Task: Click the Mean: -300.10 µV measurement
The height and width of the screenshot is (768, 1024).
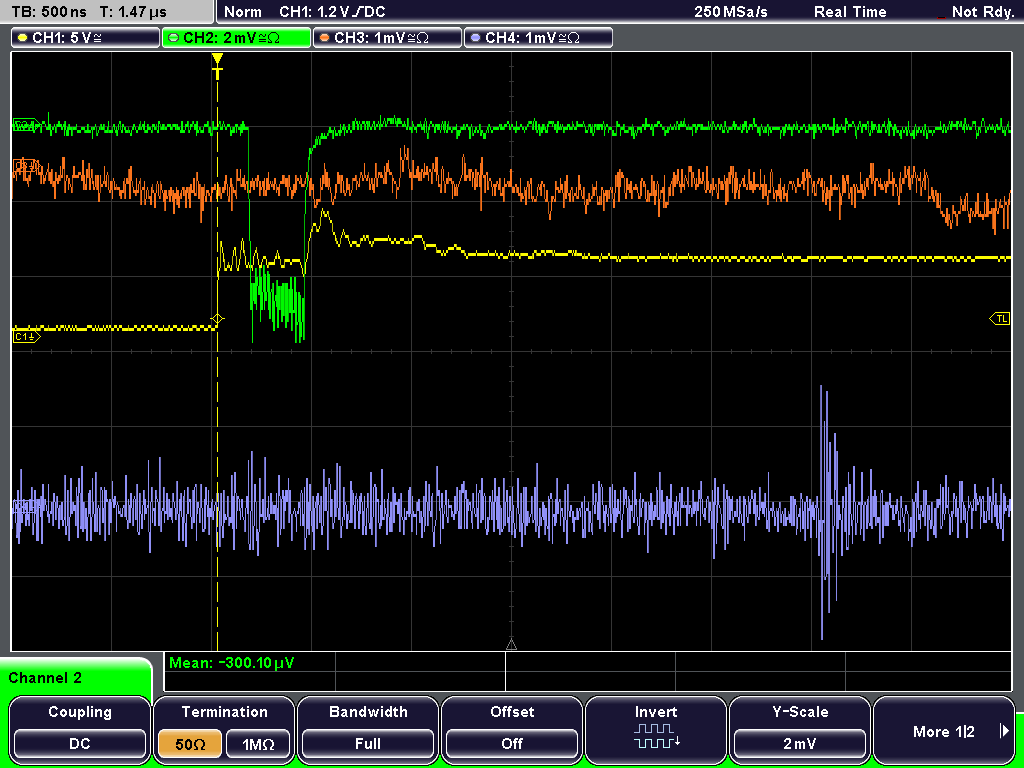Action: pyautogui.click(x=232, y=663)
